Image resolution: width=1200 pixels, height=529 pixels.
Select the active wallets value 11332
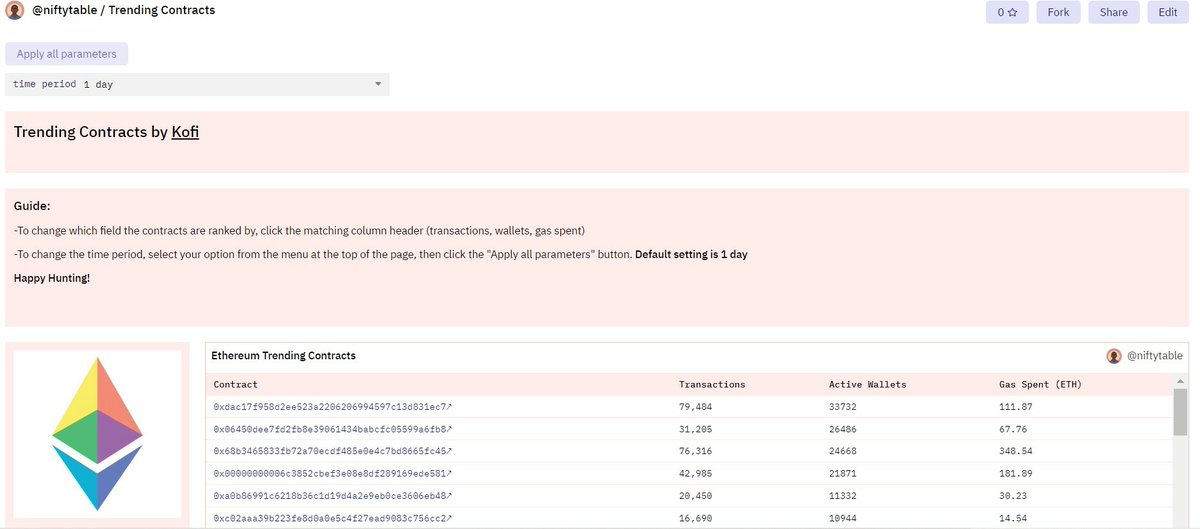[x=843, y=495]
